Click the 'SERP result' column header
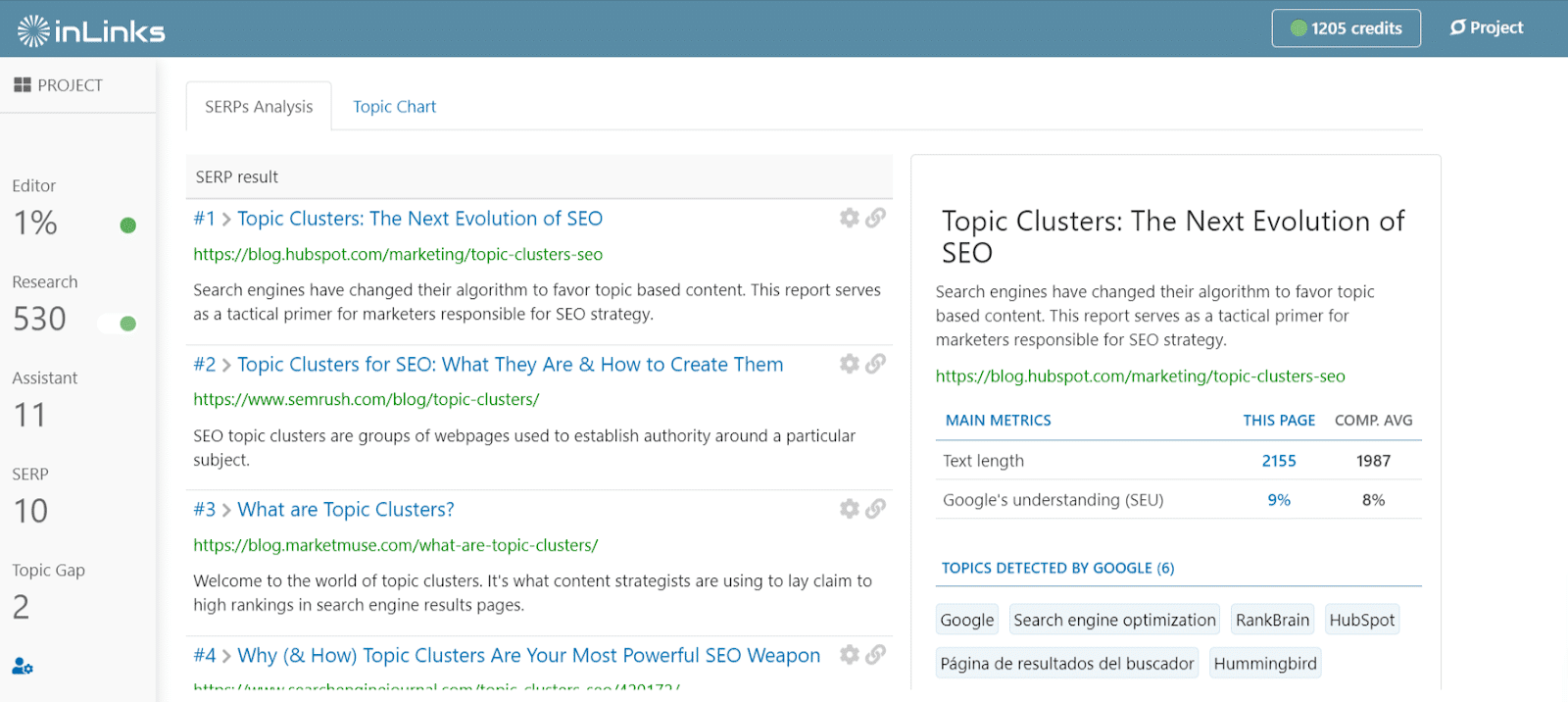Screen dimensions: 1568x702 pos(237,177)
